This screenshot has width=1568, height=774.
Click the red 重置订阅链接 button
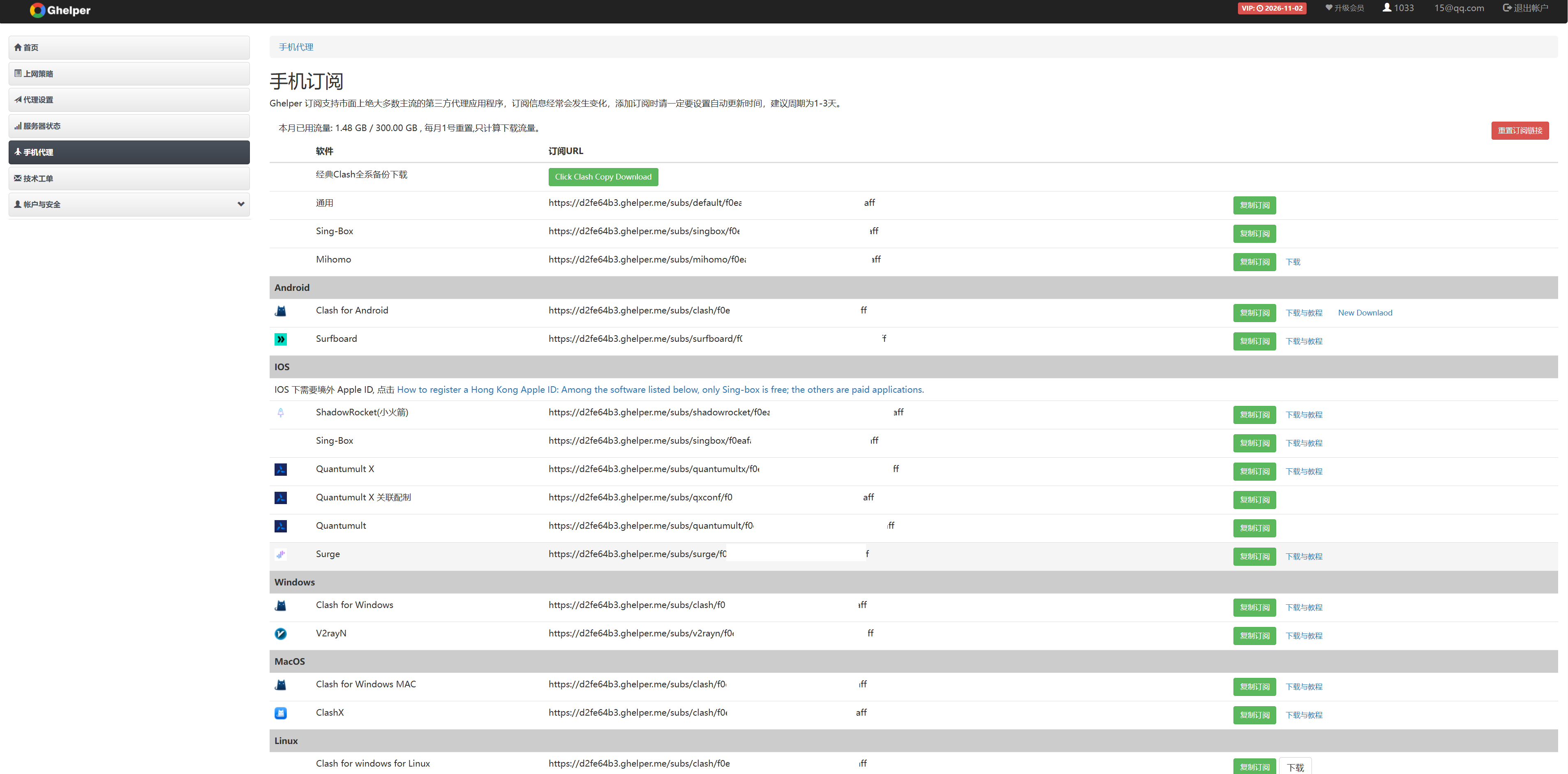(1520, 130)
